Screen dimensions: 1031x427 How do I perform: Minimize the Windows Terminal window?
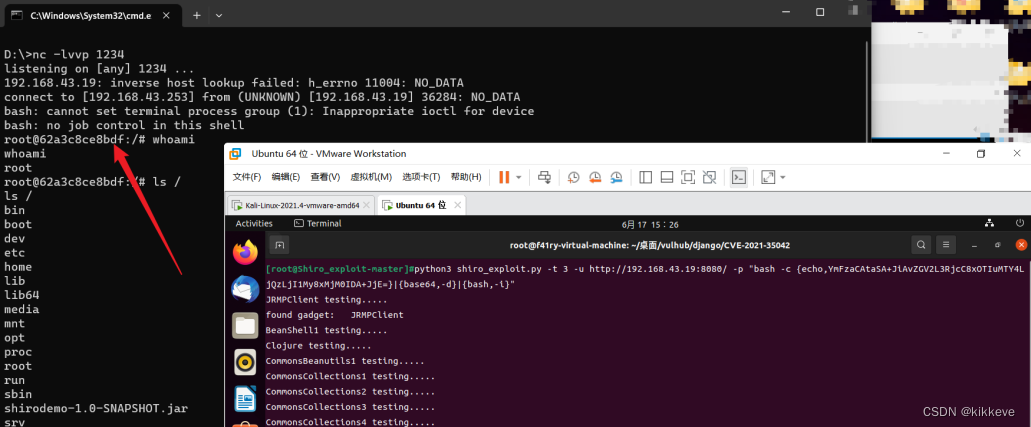click(784, 12)
